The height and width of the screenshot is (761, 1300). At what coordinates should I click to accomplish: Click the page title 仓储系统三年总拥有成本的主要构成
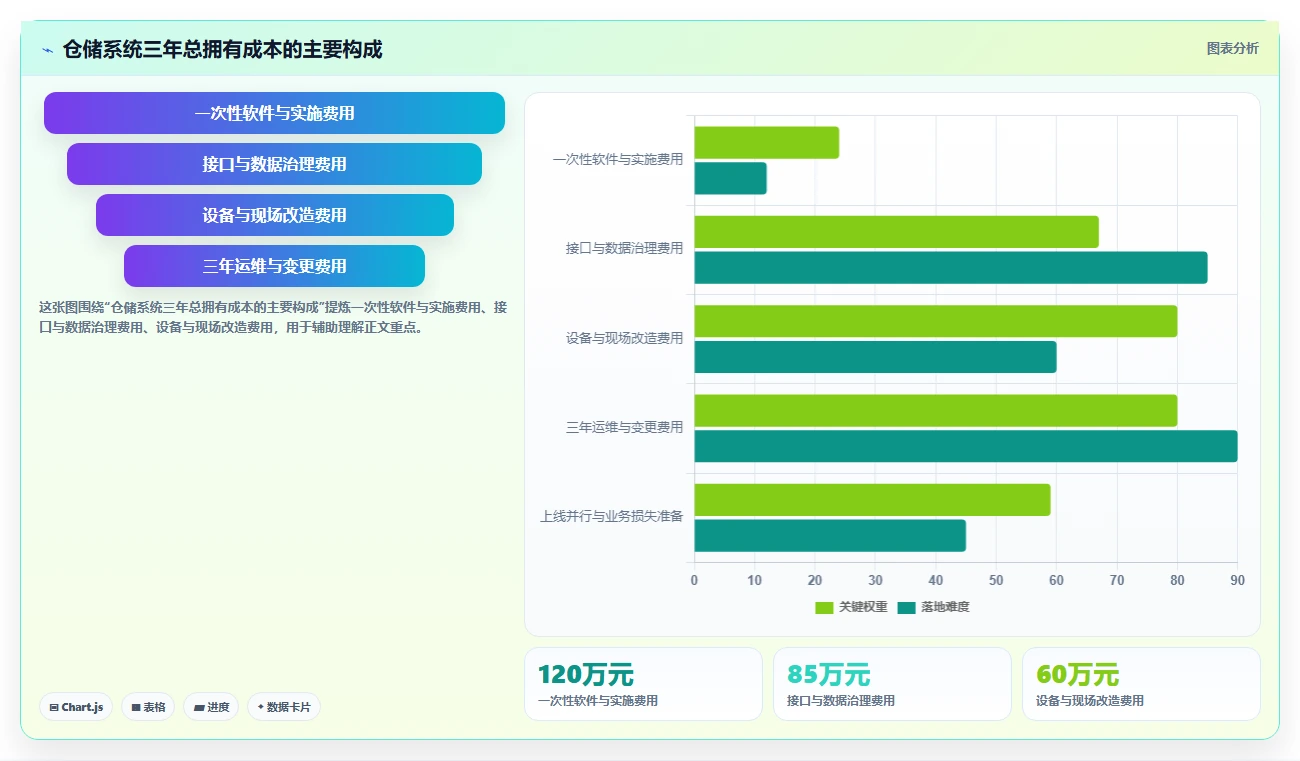click(222, 49)
